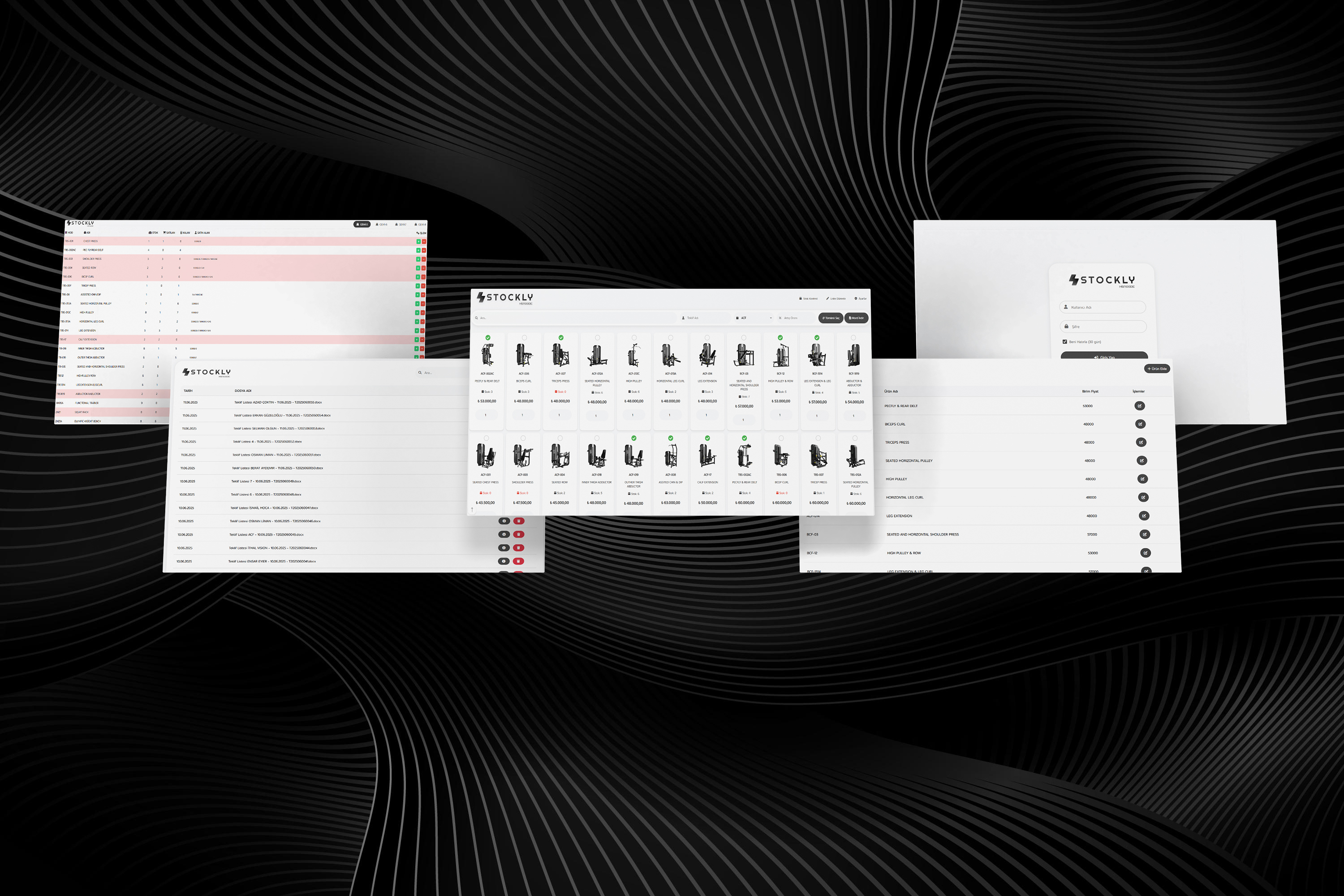
Task: Deselect the BCF-12 HIGH PULLEY & ROW card
Action: [780, 338]
